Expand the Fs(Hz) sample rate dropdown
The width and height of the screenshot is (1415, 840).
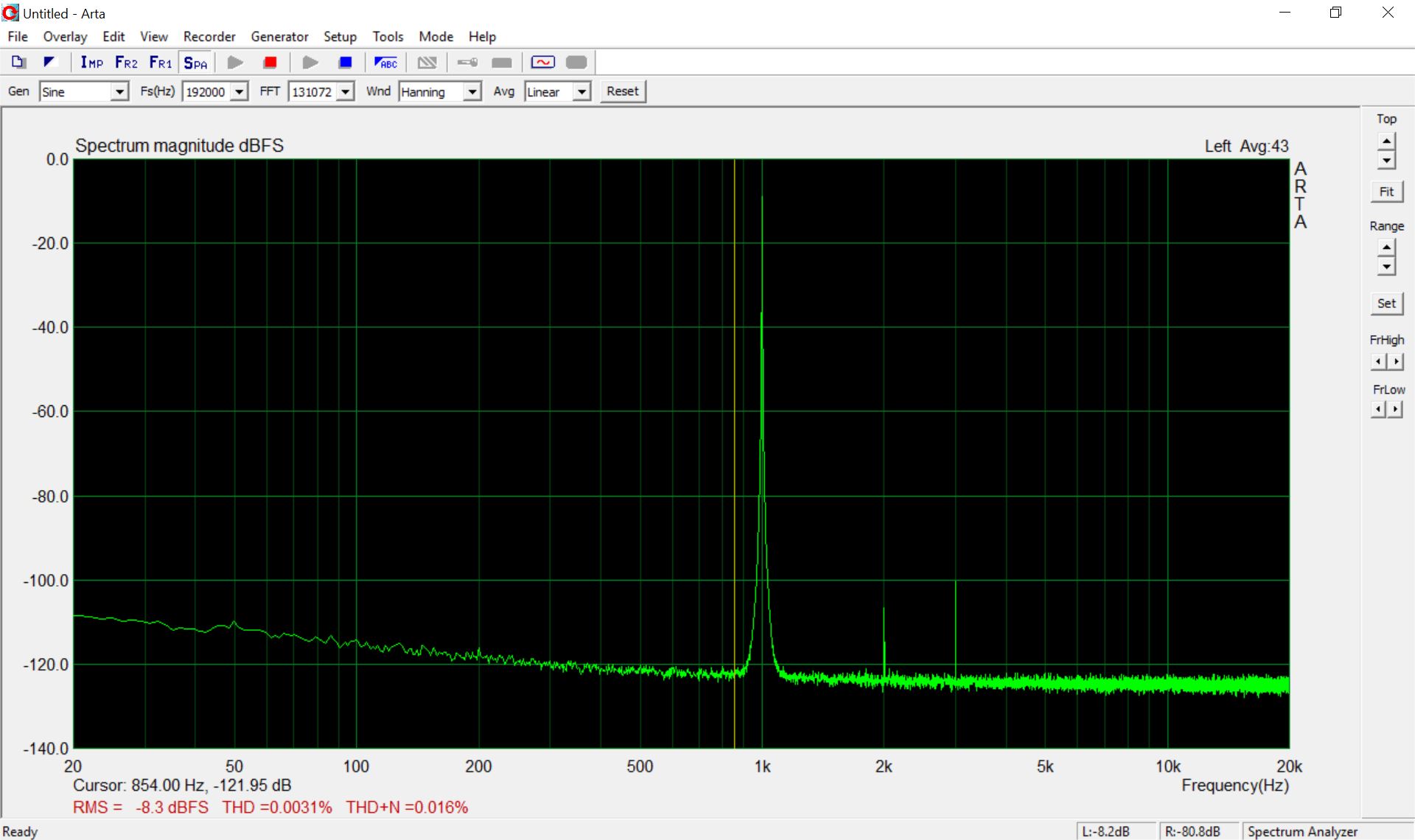pos(239,92)
